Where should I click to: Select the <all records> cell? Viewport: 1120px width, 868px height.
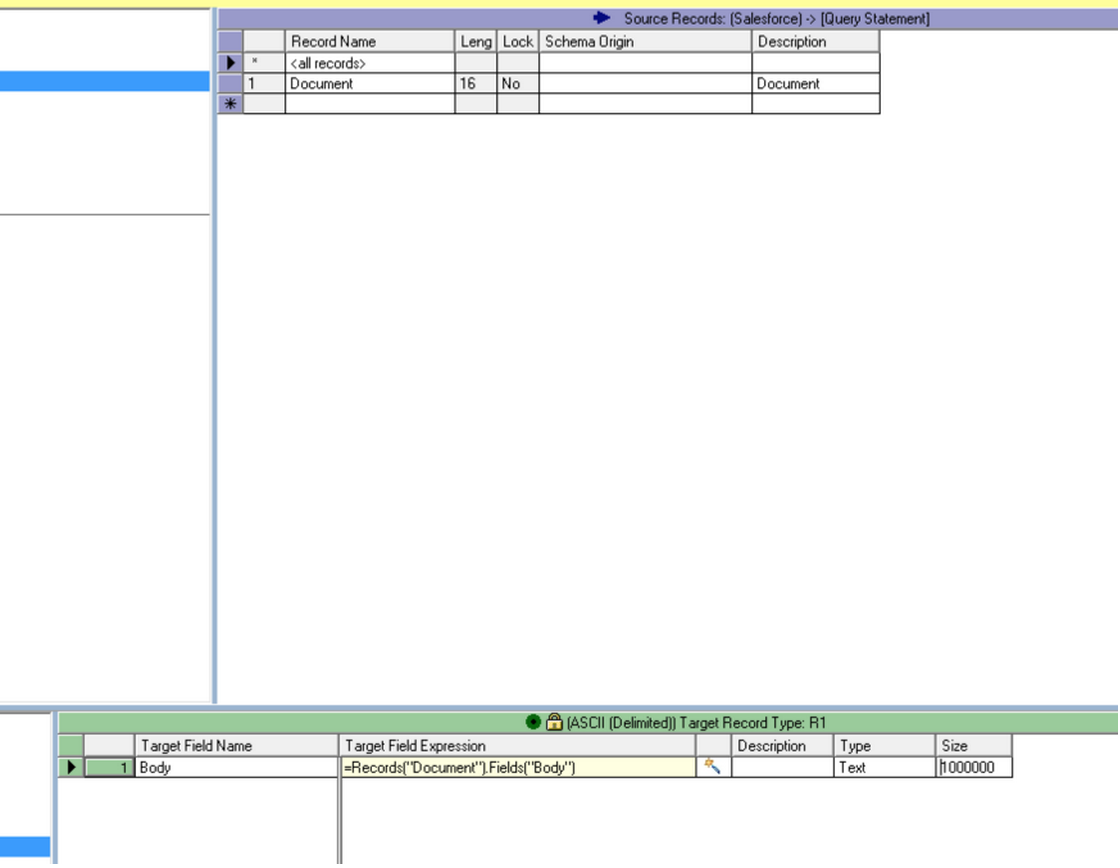click(370, 63)
